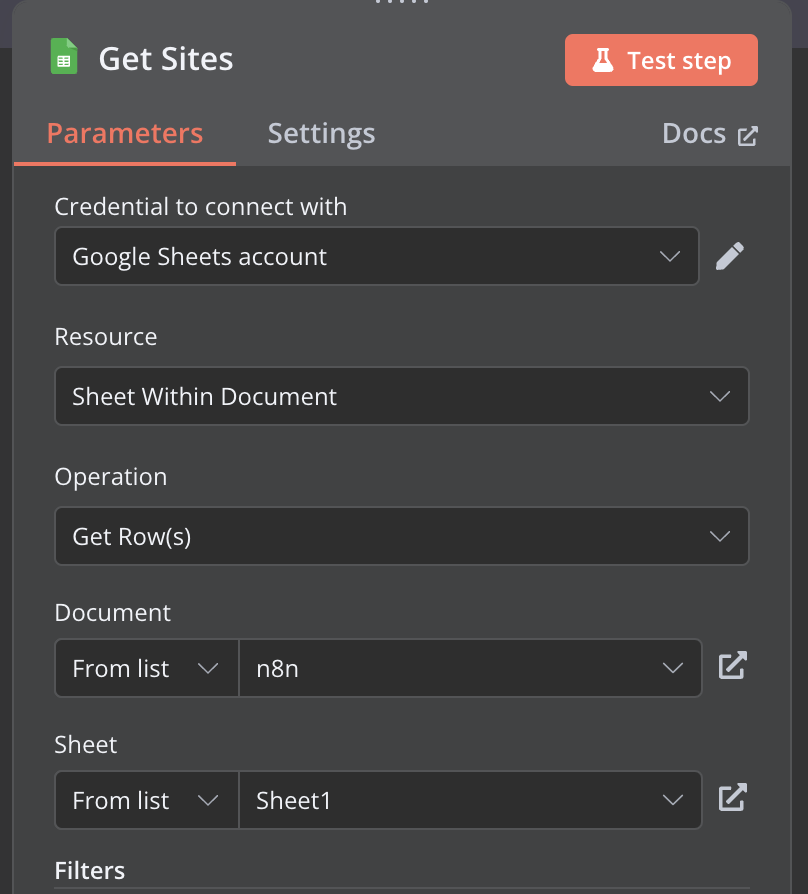Change Document mode From list selector
This screenshot has width=808, height=894.
(147, 668)
